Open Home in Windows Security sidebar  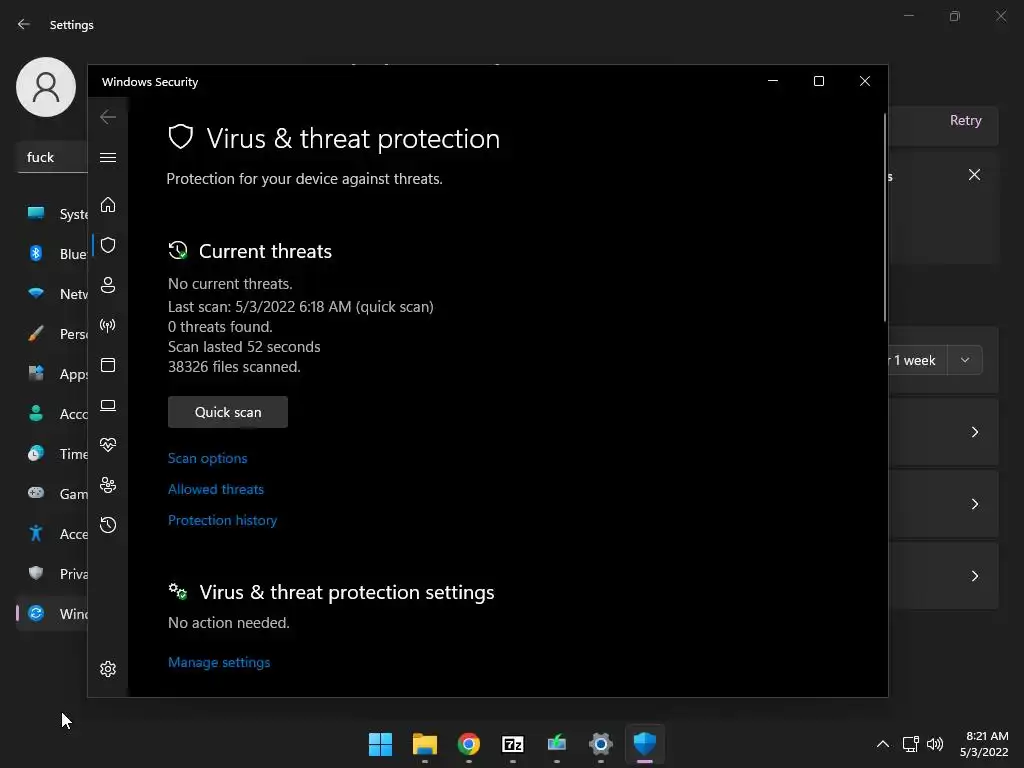click(x=108, y=205)
